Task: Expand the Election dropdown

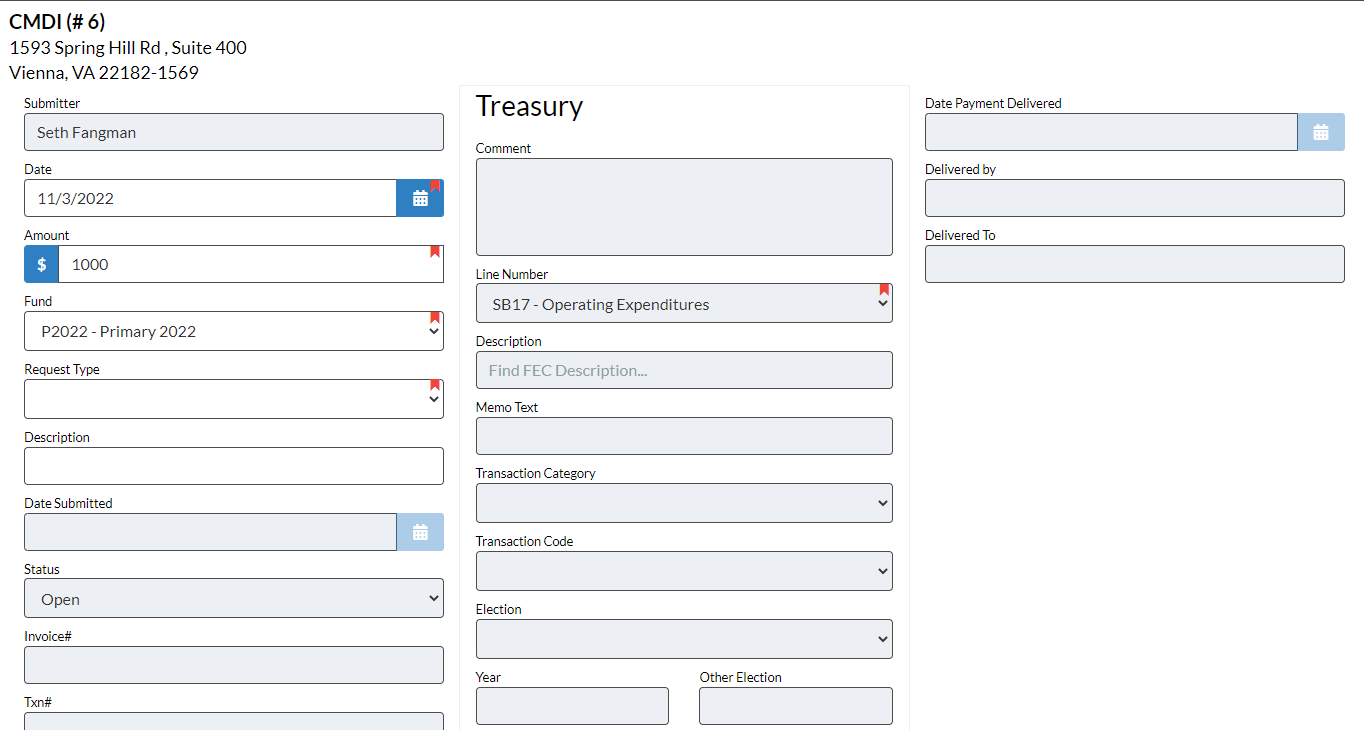Action: coord(684,639)
